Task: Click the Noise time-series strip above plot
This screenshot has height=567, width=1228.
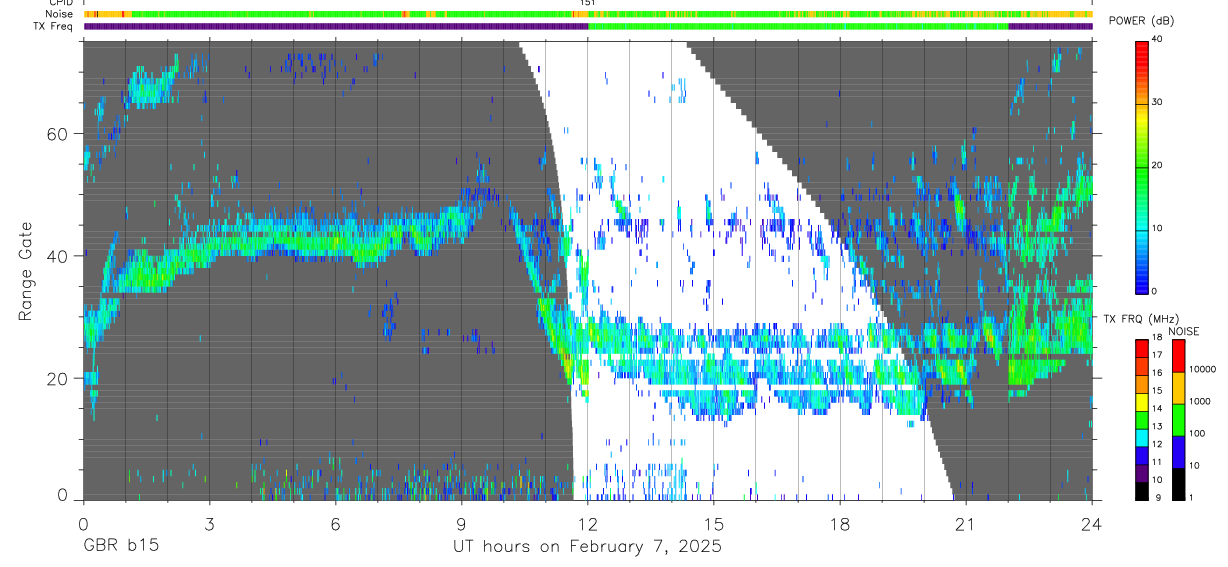Action: 587,14
